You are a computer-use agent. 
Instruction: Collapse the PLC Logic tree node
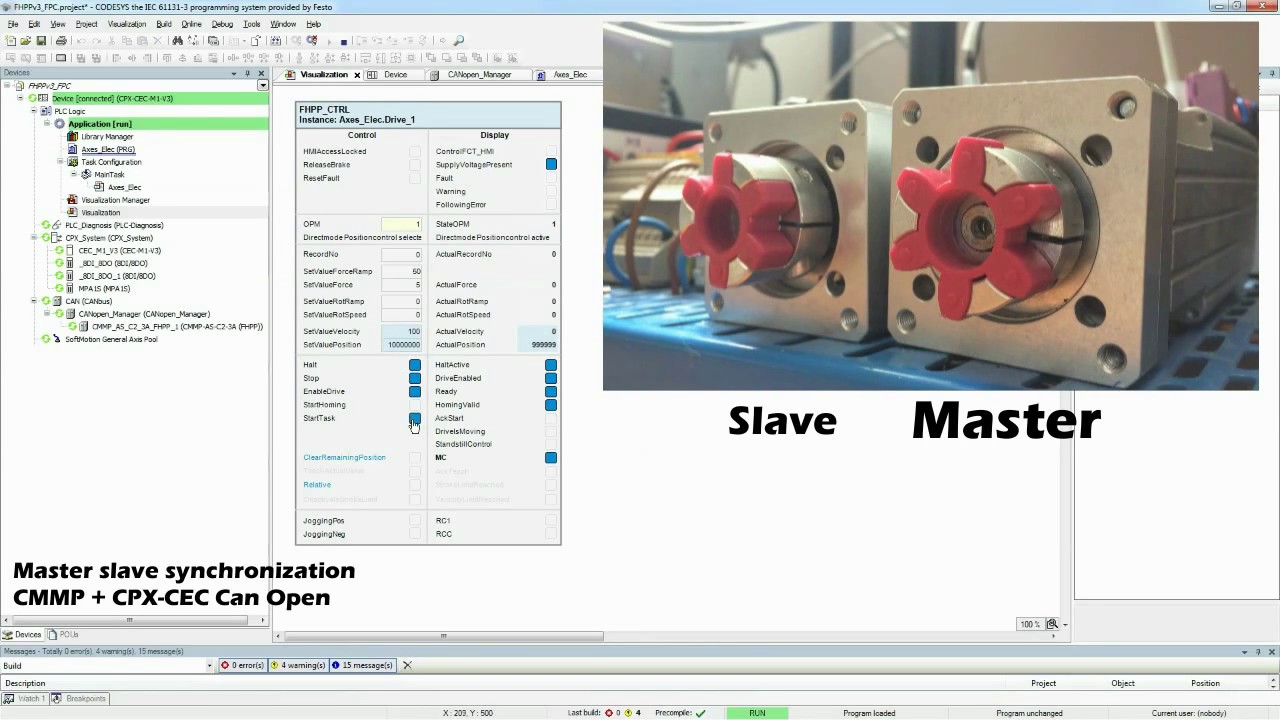coord(34,111)
